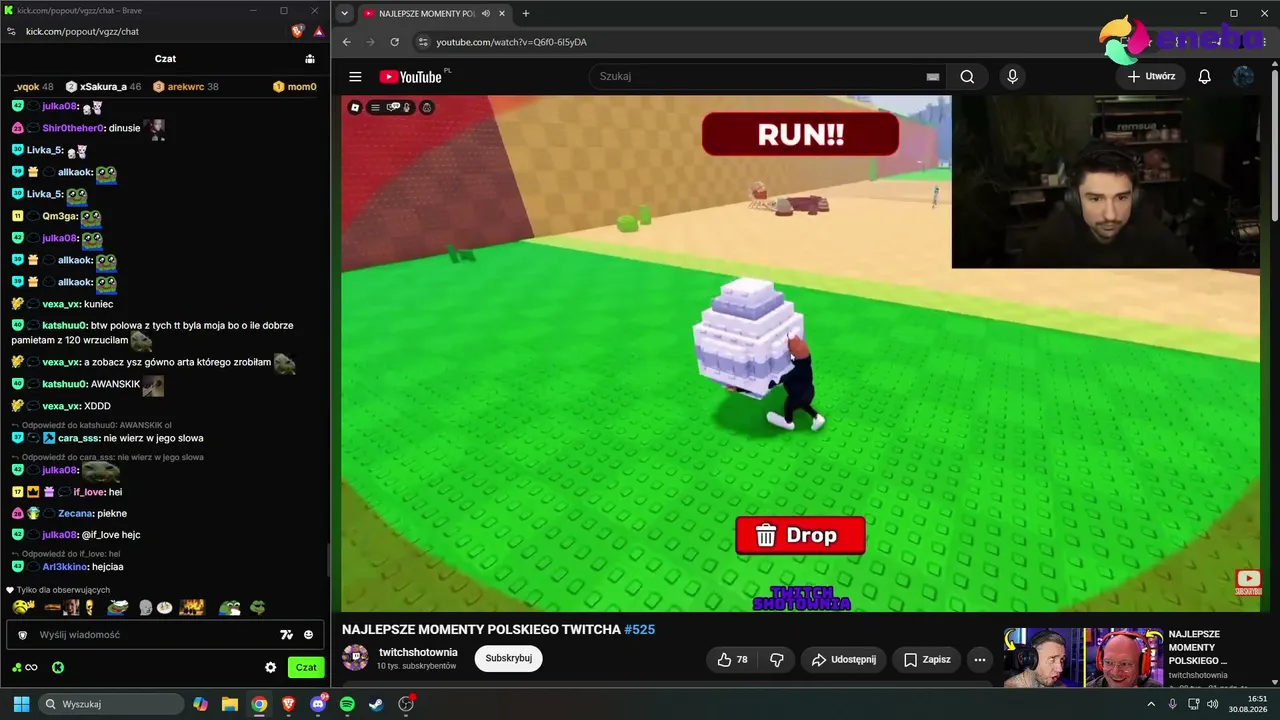This screenshot has height=720, width=1280.
Task: Open the YouTube account avatar menu
Action: coord(1243,76)
